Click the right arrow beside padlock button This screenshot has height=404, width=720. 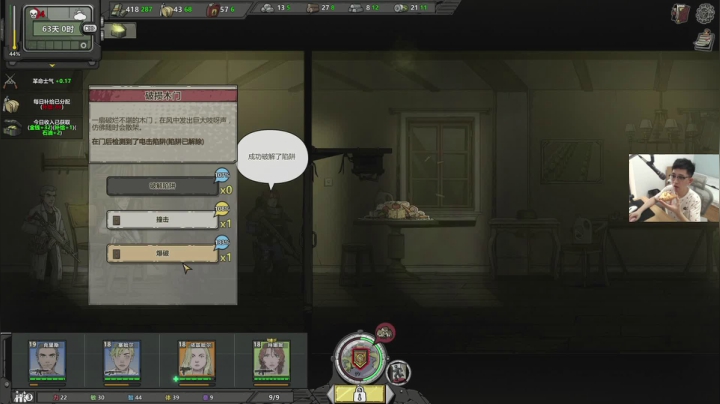(389, 394)
